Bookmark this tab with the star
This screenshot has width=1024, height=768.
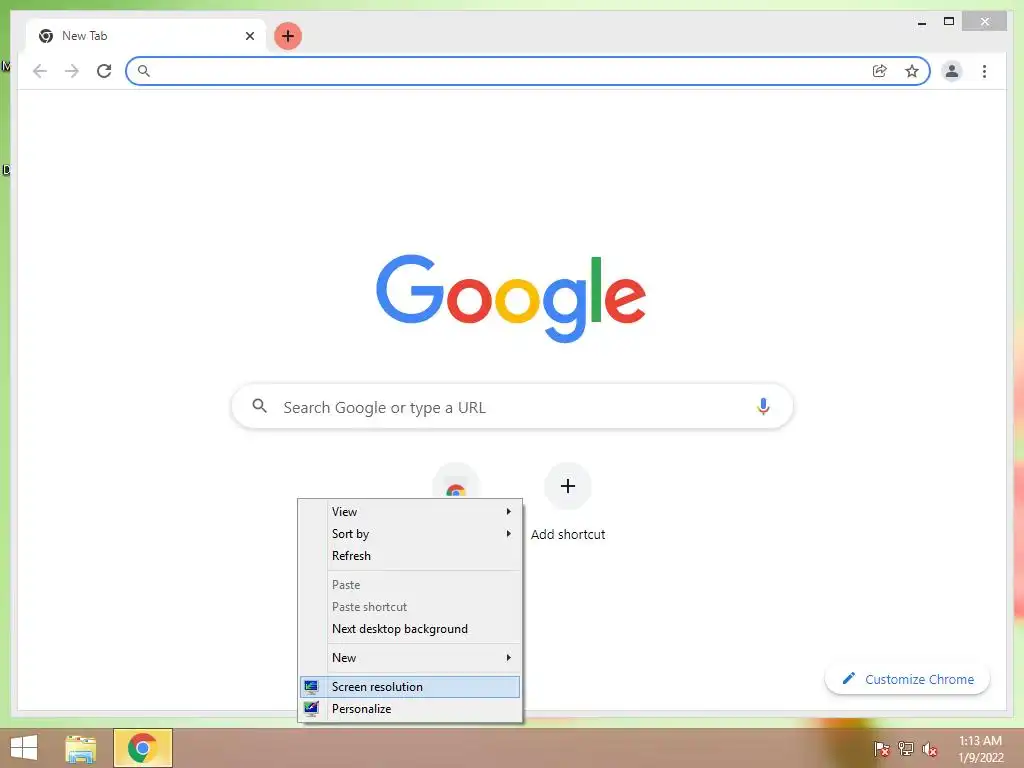pyautogui.click(x=912, y=71)
